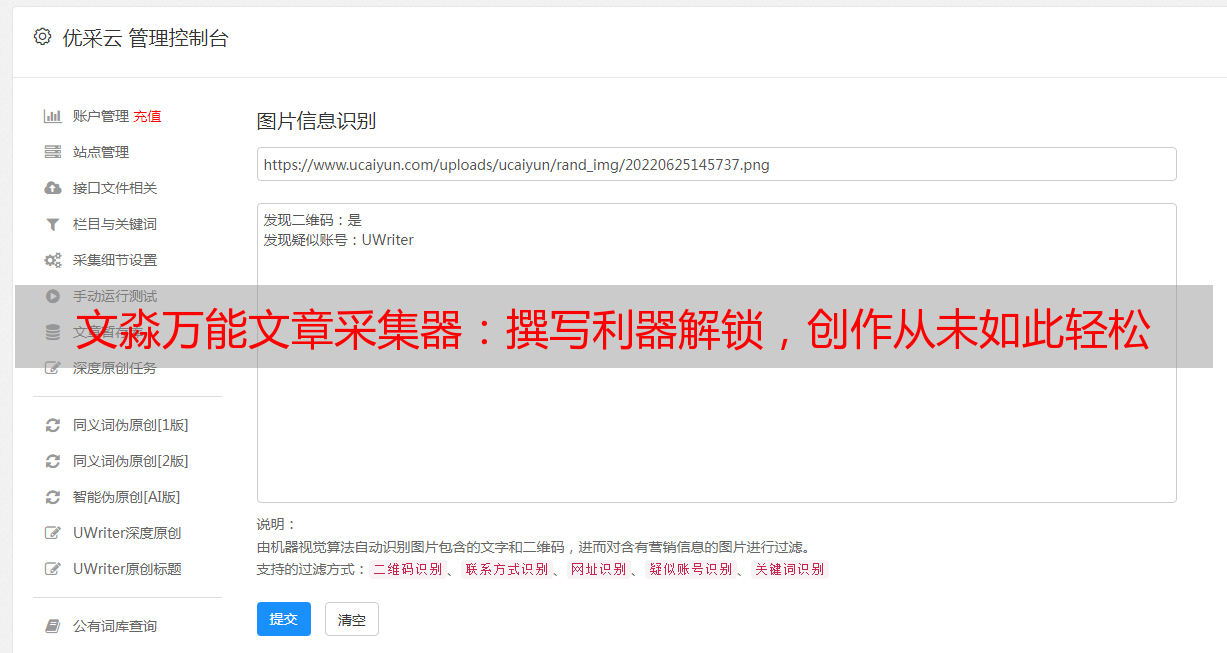Open 公有词库查询 page
The image size is (1227, 653).
point(115,626)
